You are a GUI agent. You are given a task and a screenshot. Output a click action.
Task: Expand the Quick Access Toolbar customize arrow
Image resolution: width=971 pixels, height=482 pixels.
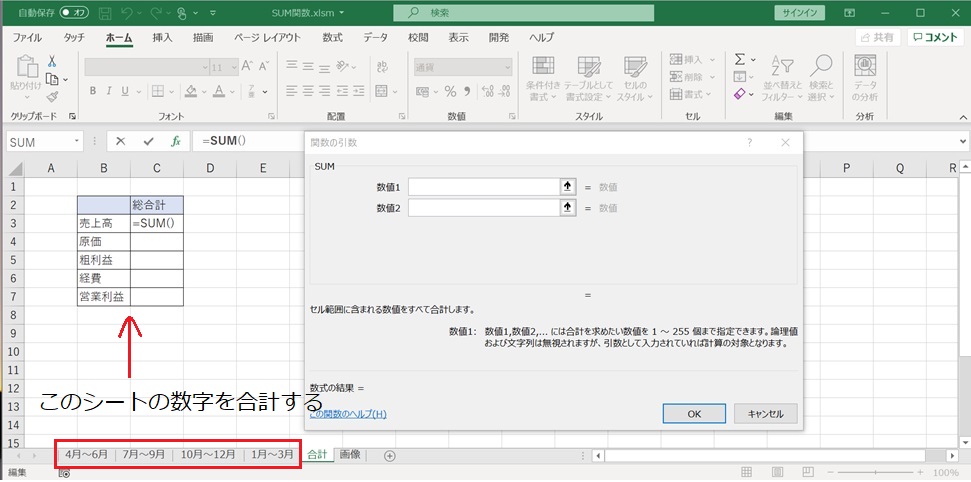[213, 14]
